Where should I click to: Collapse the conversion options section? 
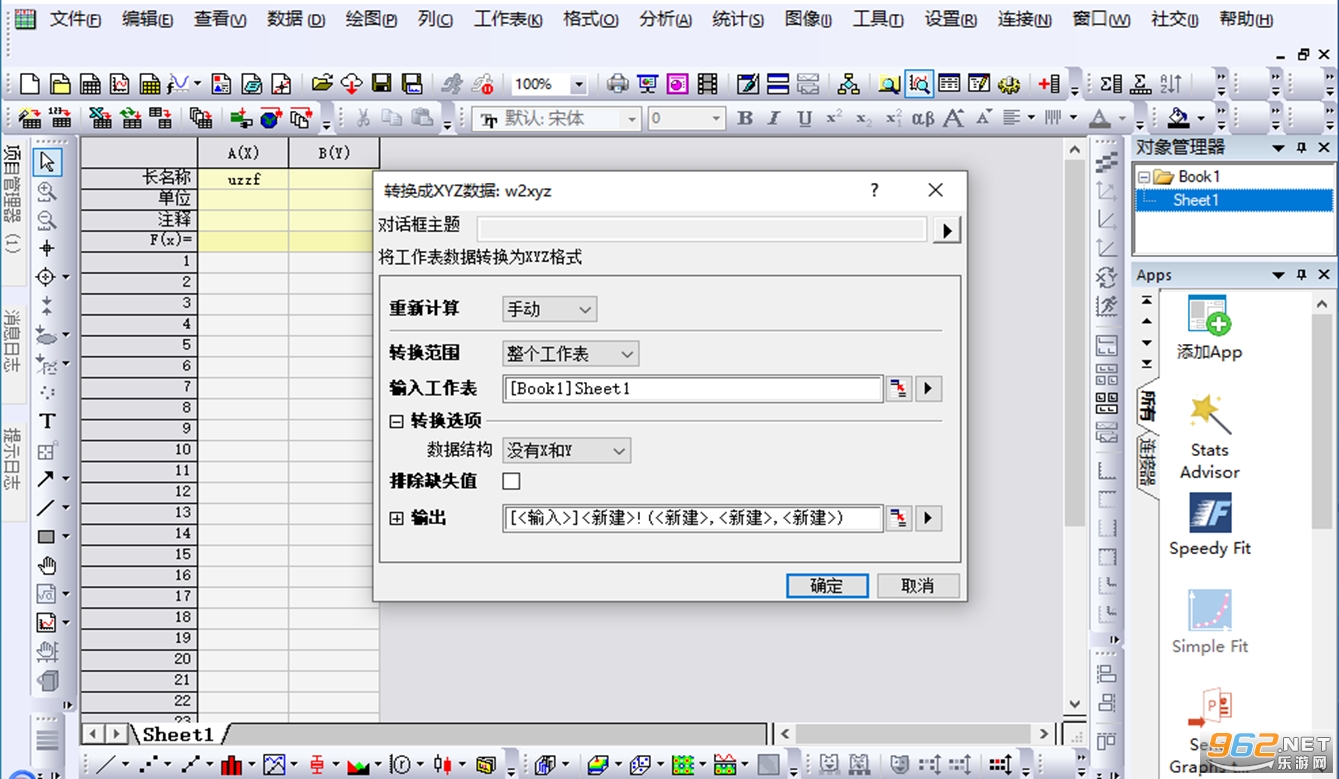[x=396, y=422]
